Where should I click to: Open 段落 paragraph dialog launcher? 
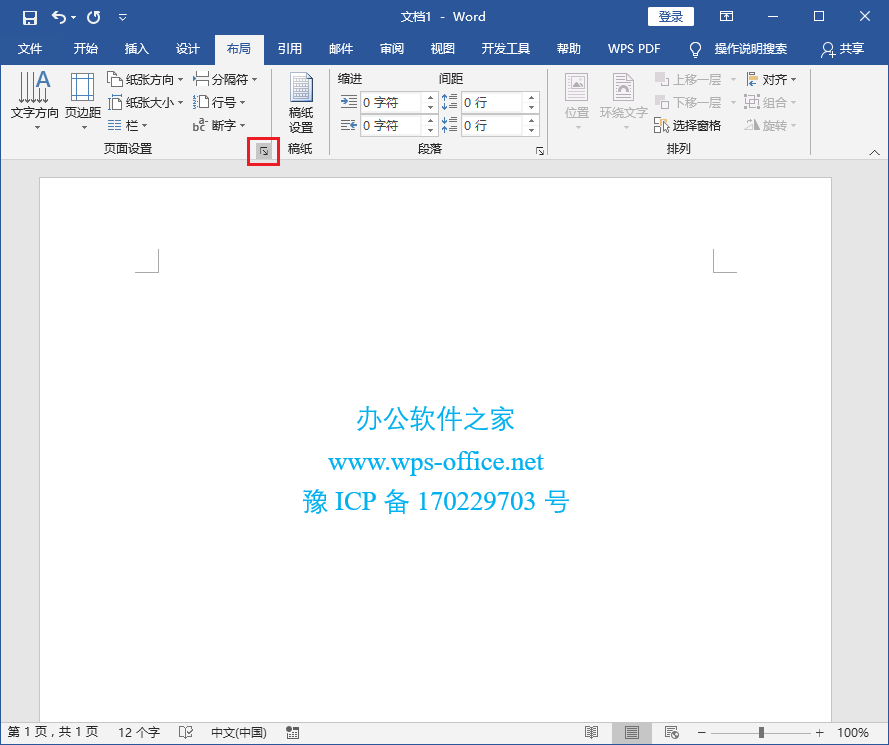click(x=540, y=151)
